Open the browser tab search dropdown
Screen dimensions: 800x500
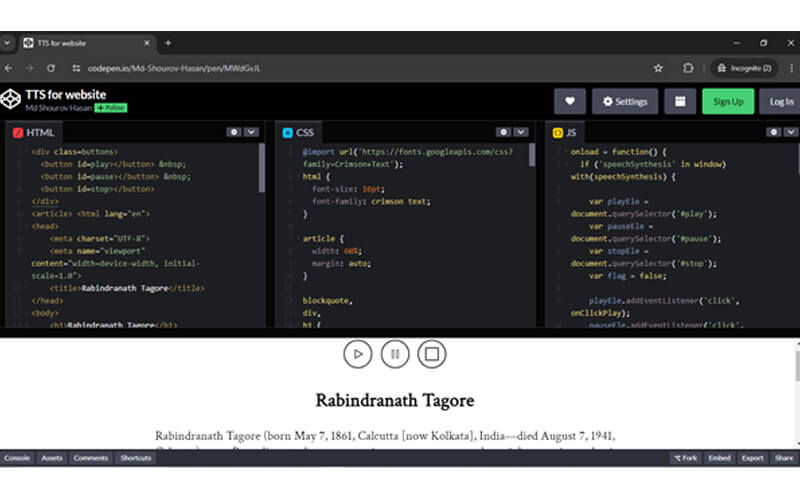pyautogui.click(x=7, y=43)
